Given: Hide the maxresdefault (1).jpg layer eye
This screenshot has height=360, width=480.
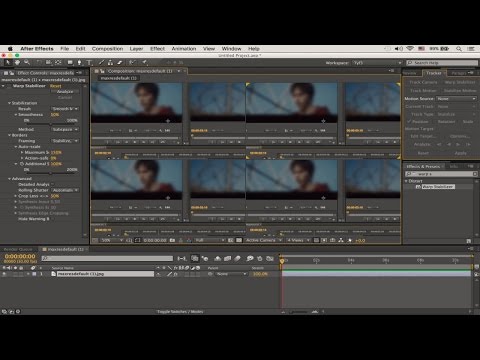Looking at the screenshot, I should pyautogui.click(x=4, y=274).
